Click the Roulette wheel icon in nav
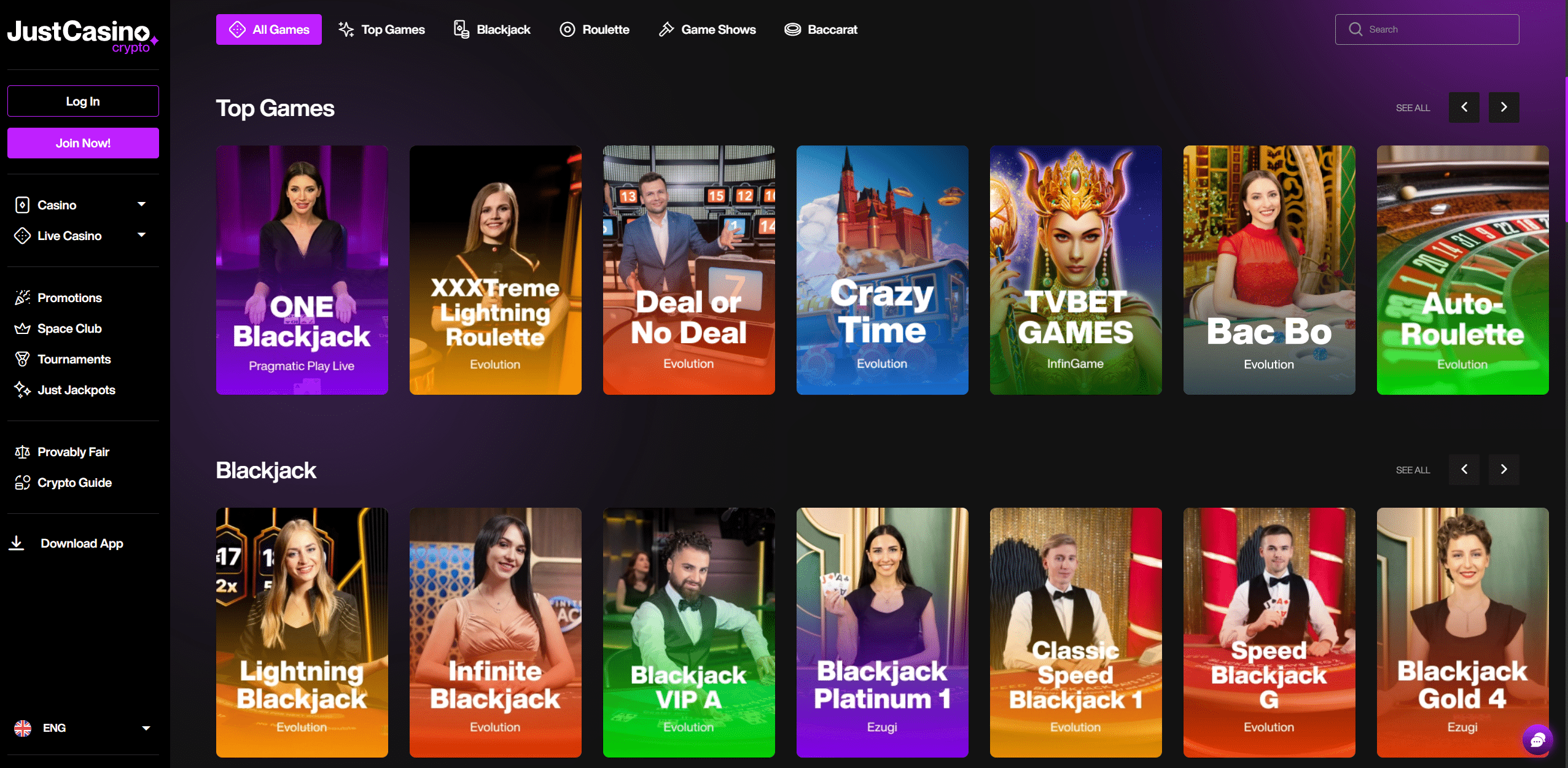1568x768 pixels. [568, 29]
